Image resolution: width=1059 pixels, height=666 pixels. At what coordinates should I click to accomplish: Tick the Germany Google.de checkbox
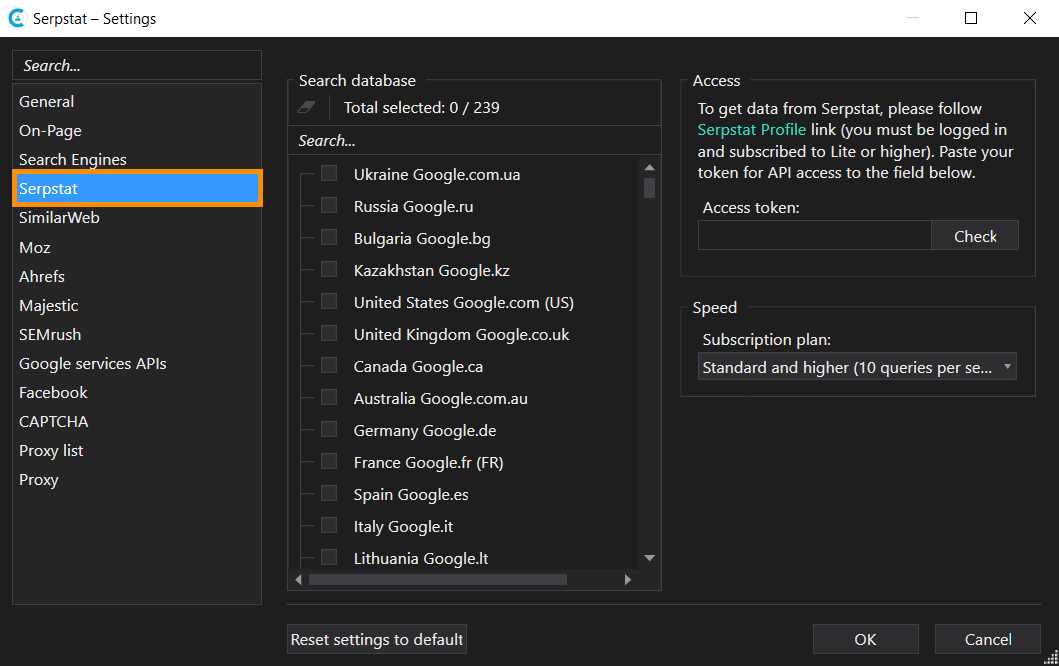pyautogui.click(x=329, y=430)
